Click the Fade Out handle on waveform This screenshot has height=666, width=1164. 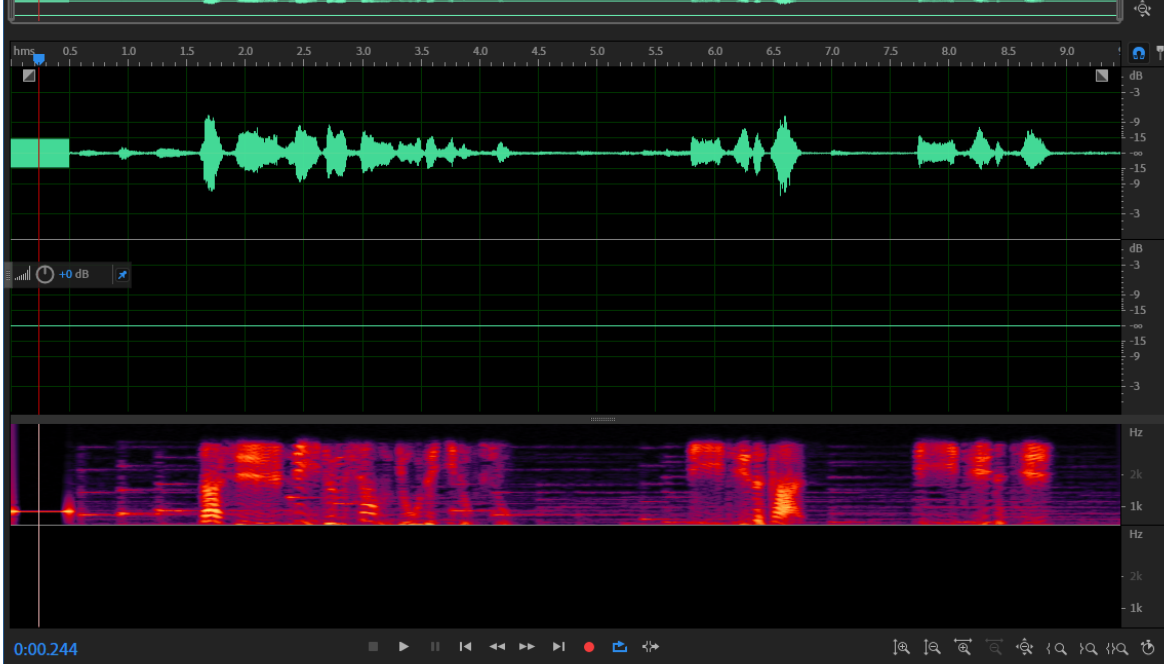click(1102, 75)
